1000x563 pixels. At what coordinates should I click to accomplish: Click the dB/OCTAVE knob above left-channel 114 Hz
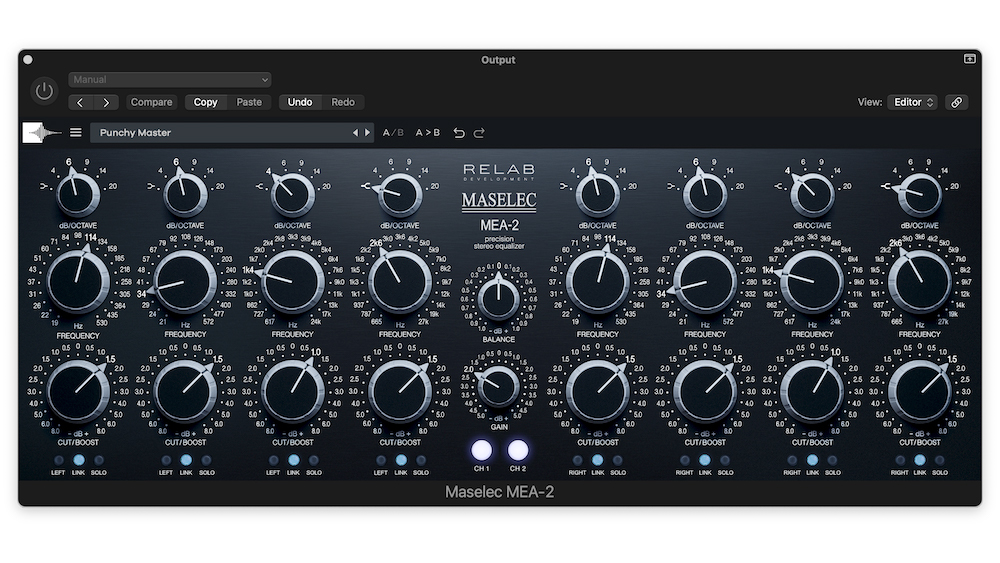coord(78,194)
